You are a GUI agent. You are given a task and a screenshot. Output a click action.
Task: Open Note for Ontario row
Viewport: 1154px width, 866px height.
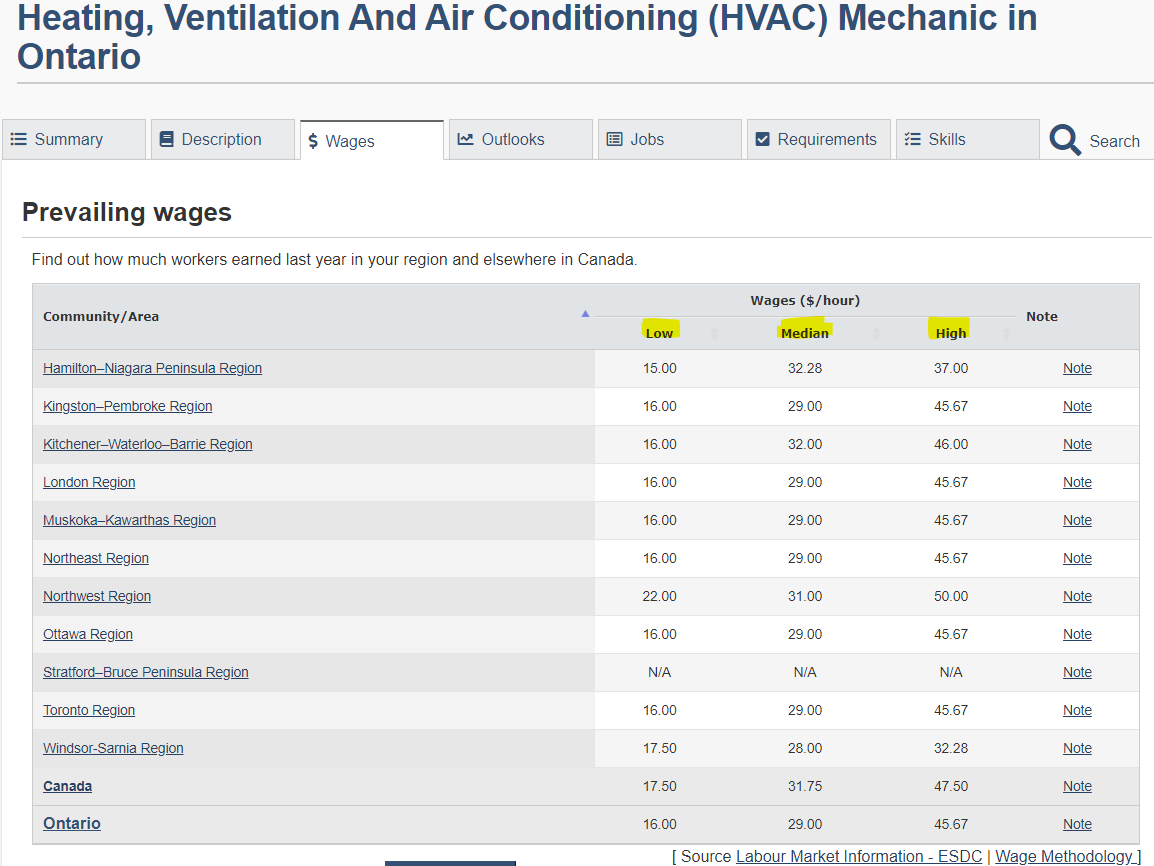[1077, 824]
